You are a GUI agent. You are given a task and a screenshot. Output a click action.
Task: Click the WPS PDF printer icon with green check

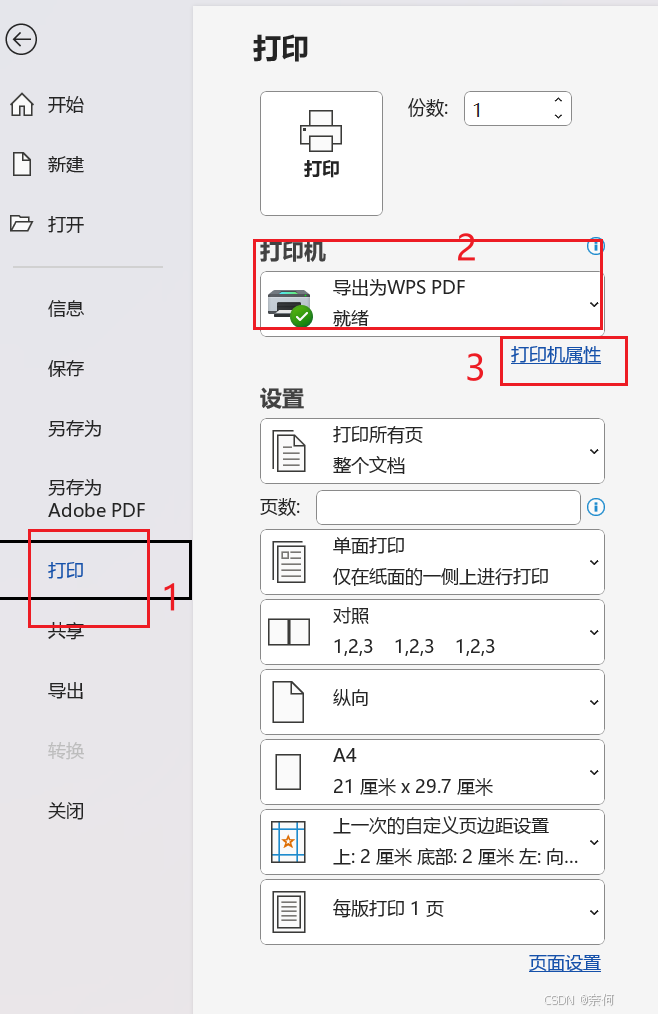pos(290,308)
